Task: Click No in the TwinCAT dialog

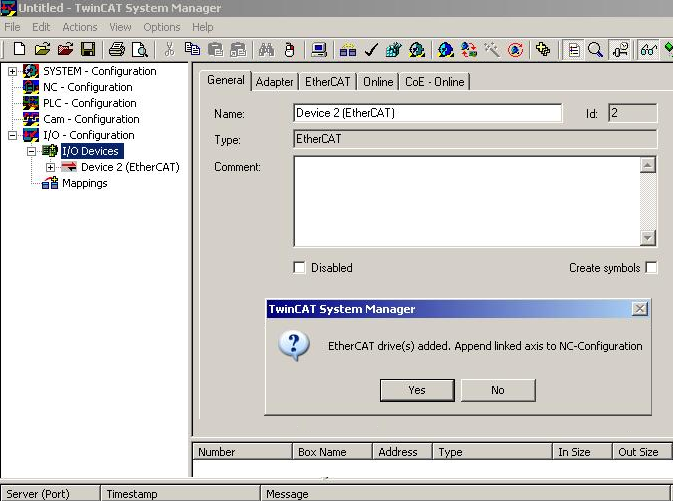Action: tap(498, 390)
